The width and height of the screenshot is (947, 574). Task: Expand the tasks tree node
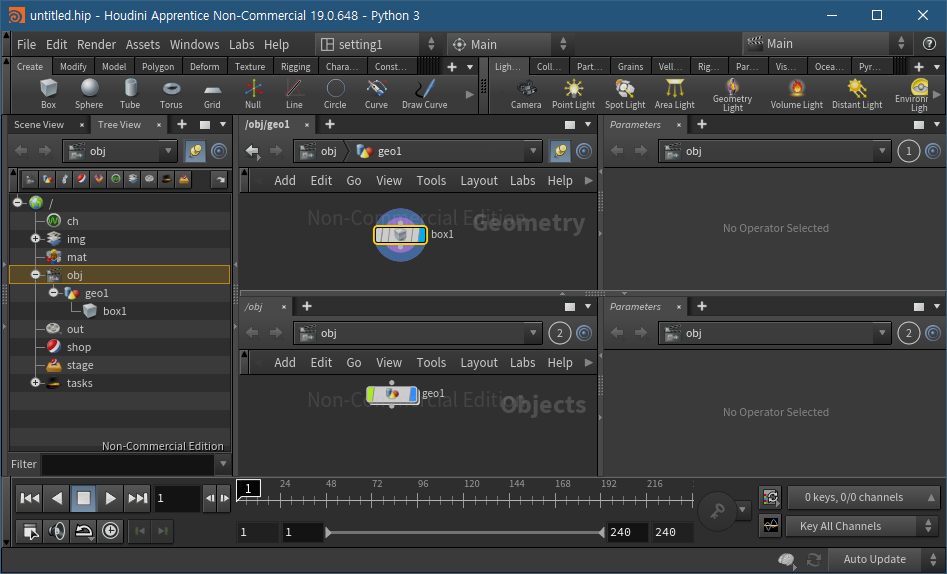[x=35, y=382]
